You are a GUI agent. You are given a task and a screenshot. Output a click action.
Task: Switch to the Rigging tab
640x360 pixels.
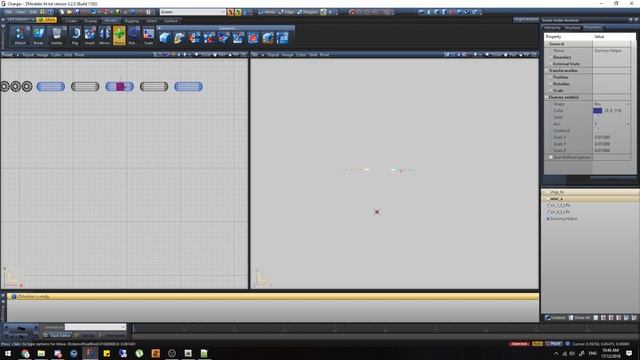[x=131, y=20]
